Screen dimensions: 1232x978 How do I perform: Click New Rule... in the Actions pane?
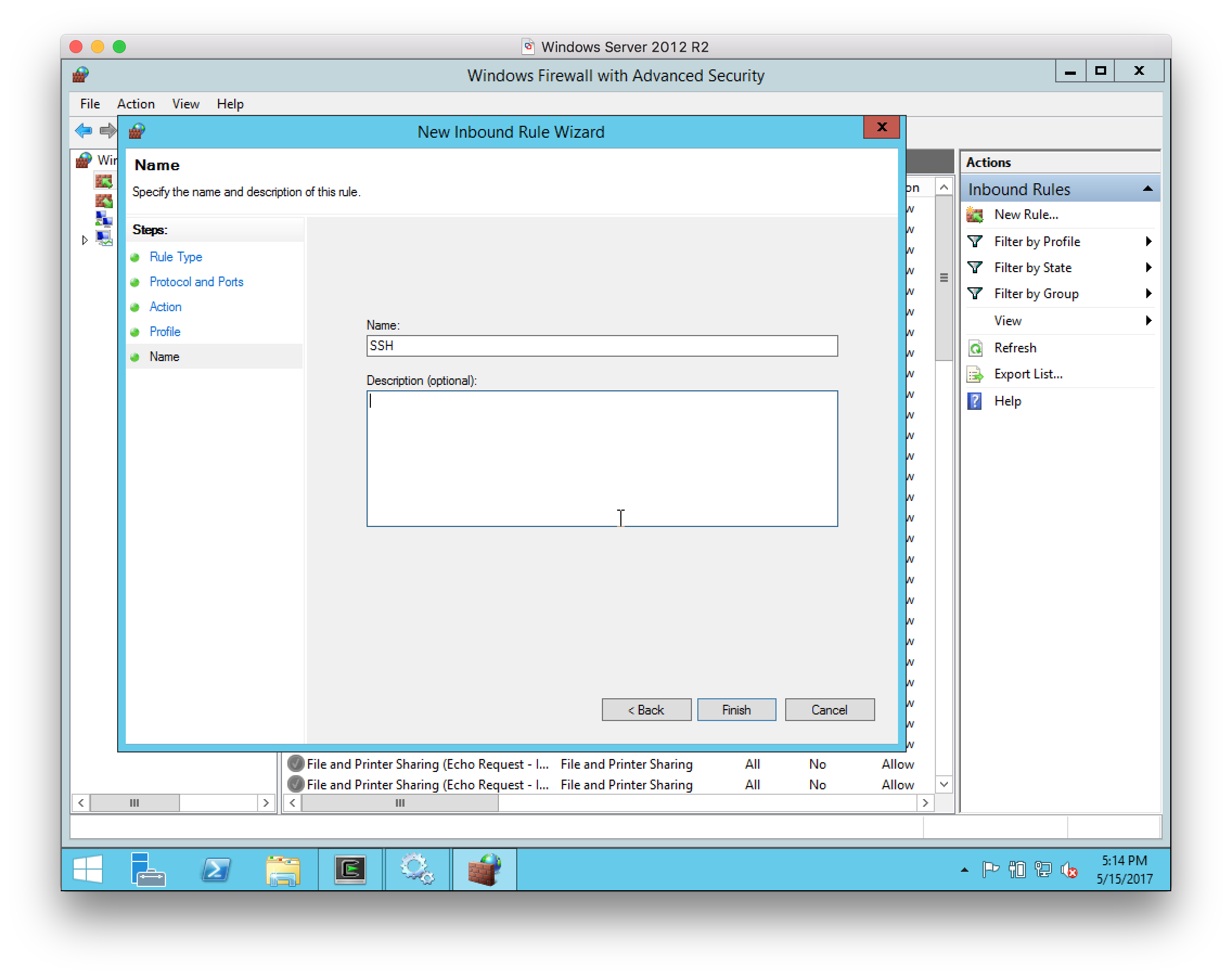[x=1026, y=215]
